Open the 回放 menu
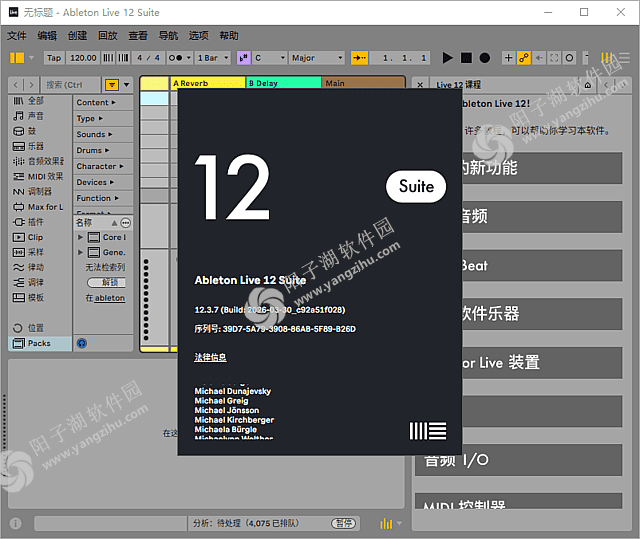The image size is (640, 539). [108, 36]
